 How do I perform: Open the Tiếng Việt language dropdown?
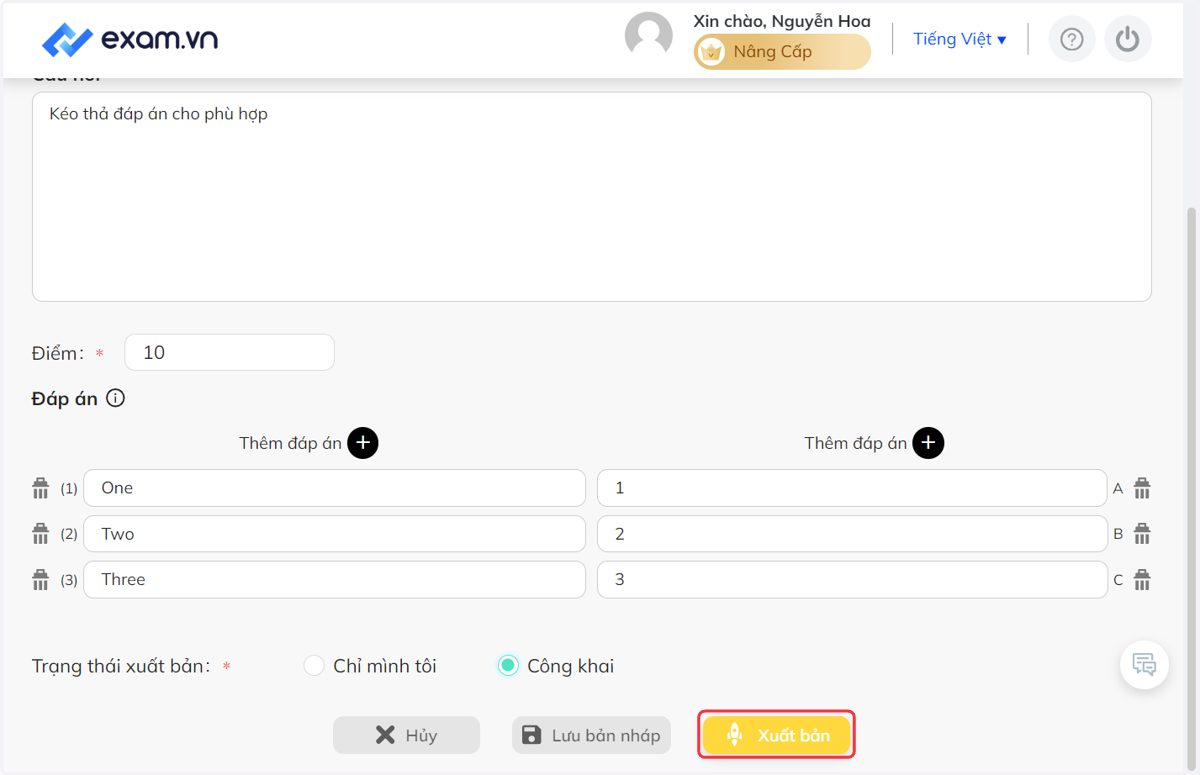pos(959,39)
